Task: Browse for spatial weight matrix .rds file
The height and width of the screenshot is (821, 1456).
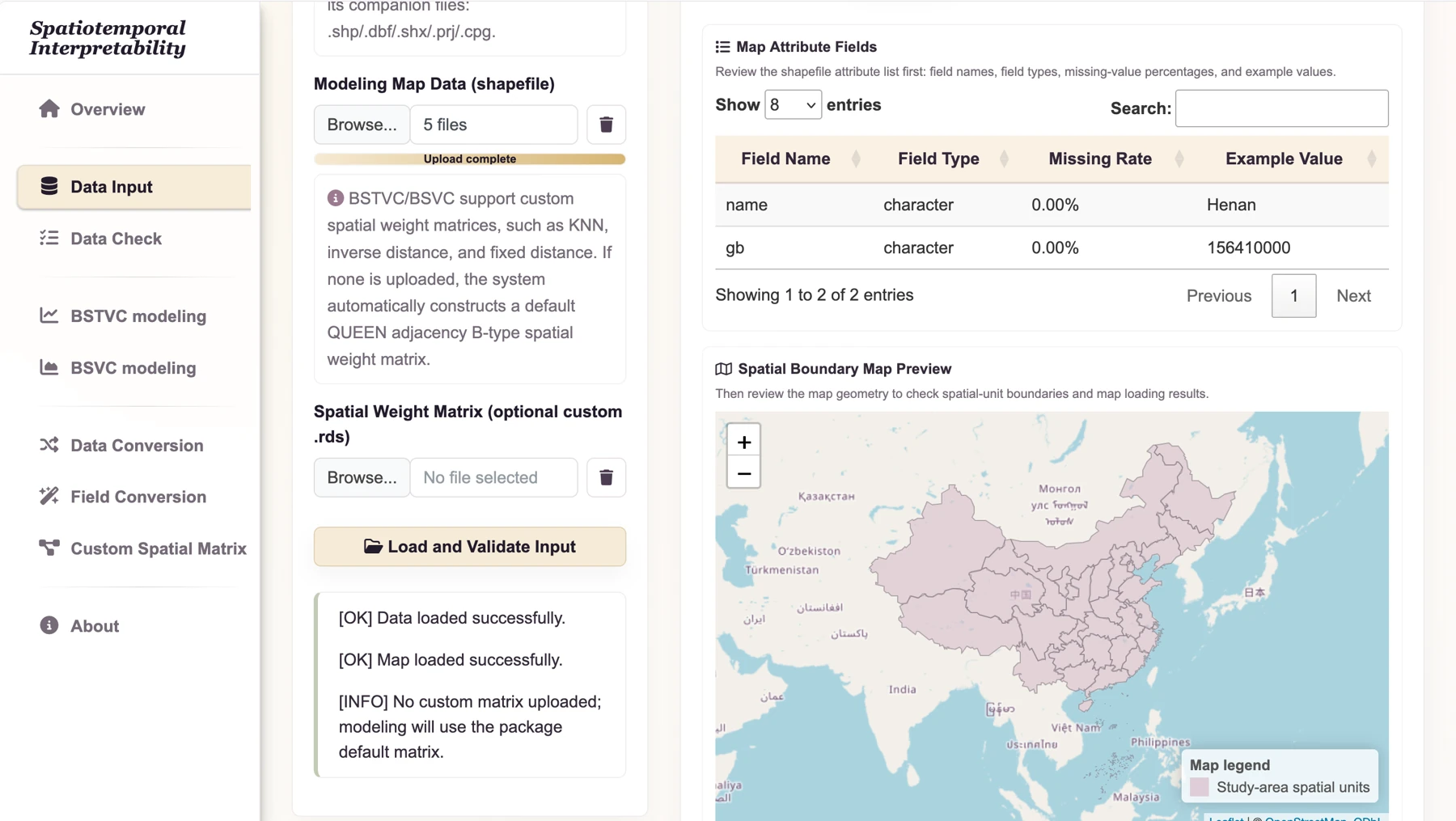Action: (x=362, y=477)
